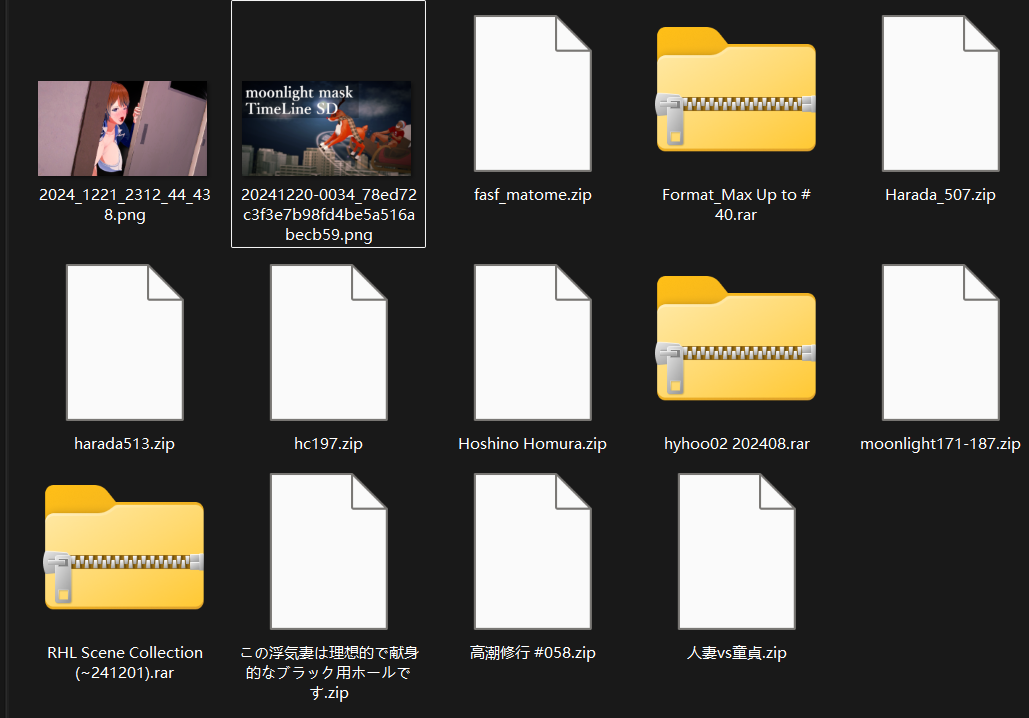This screenshot has height=718, width=1029.
Task: Click the RHL Scene Collection (~241201).rar filename
Action: [124, 662]
